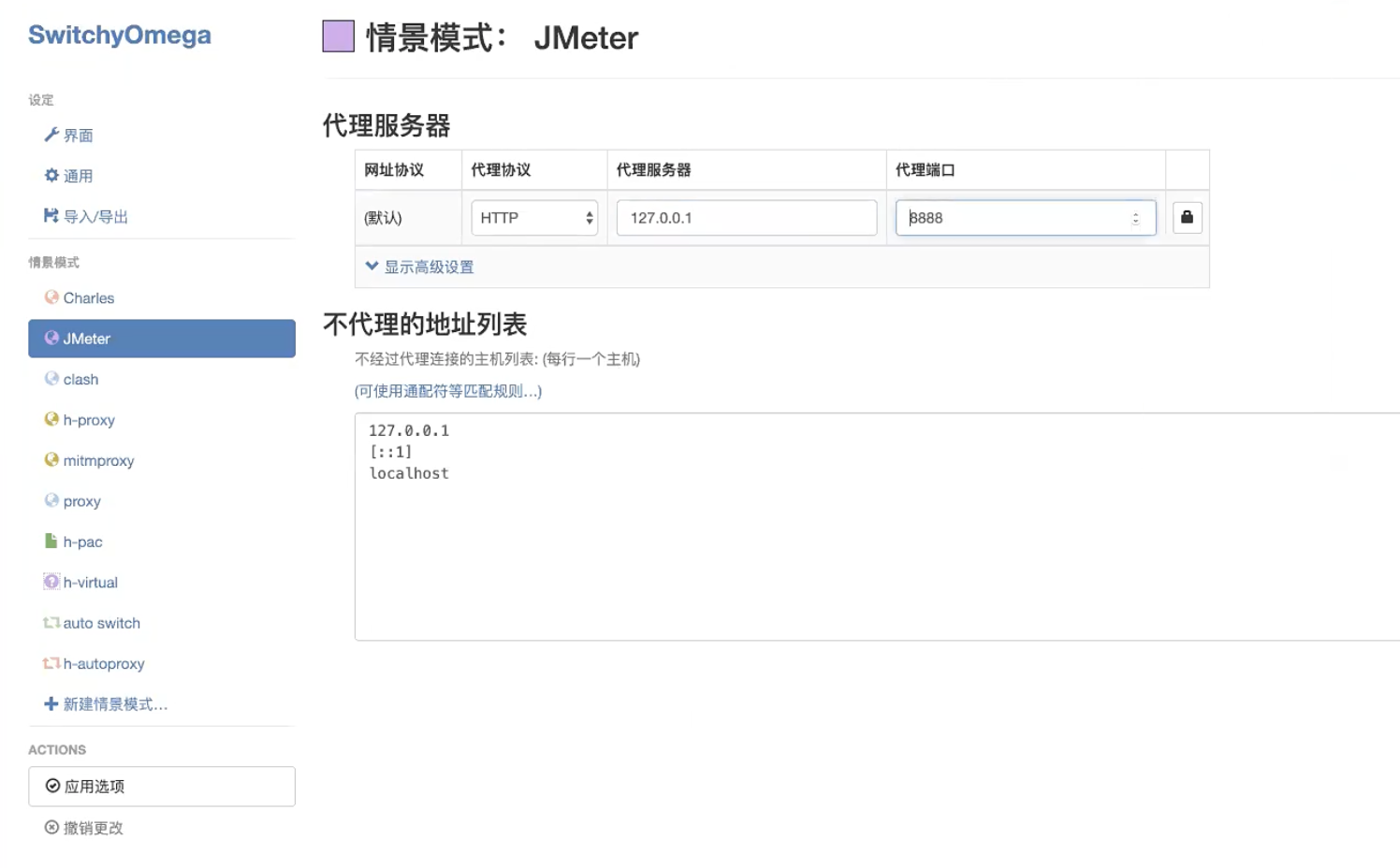Click the auto switch arrows icon
This screenshot has width=1400, height=868.
pos(51,622)
